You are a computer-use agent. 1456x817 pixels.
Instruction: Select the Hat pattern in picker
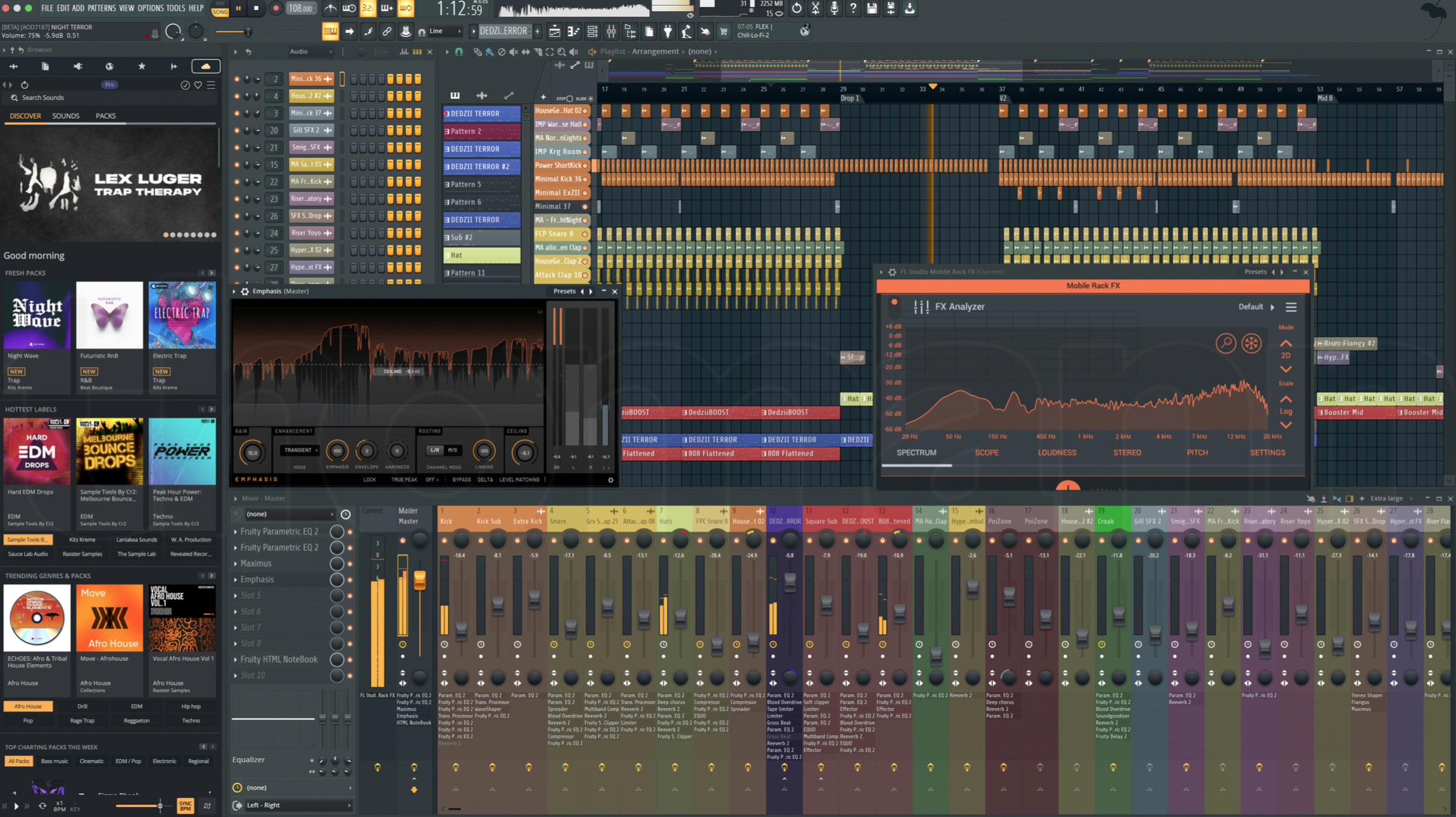(481, 255)
